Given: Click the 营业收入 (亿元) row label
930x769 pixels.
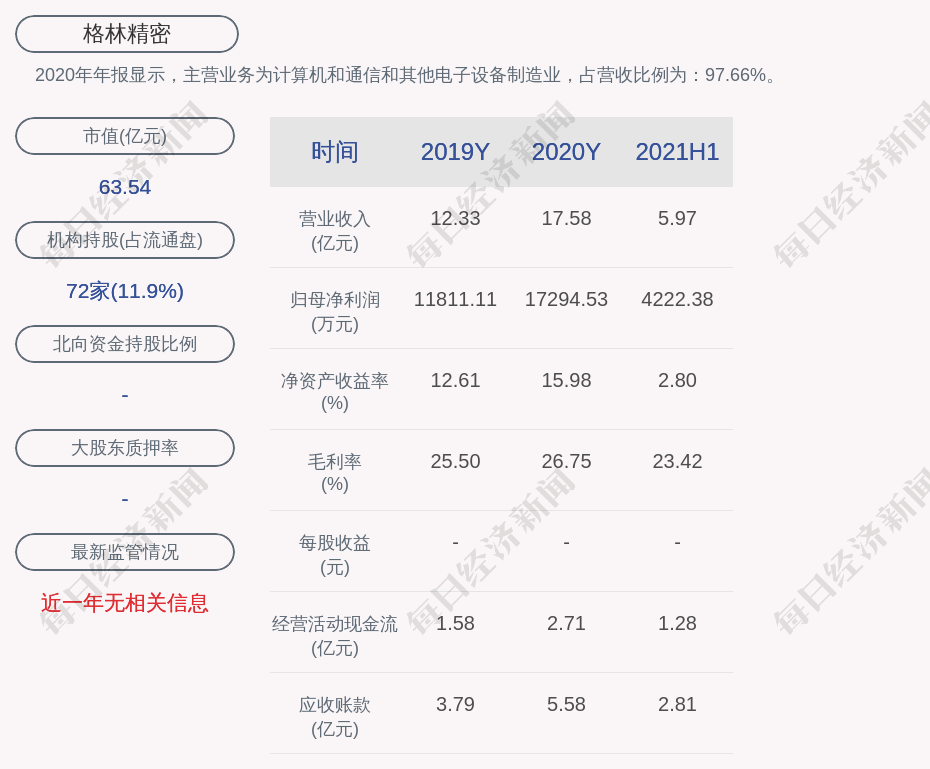Looking at the screenshot, I should coord(335,231).
